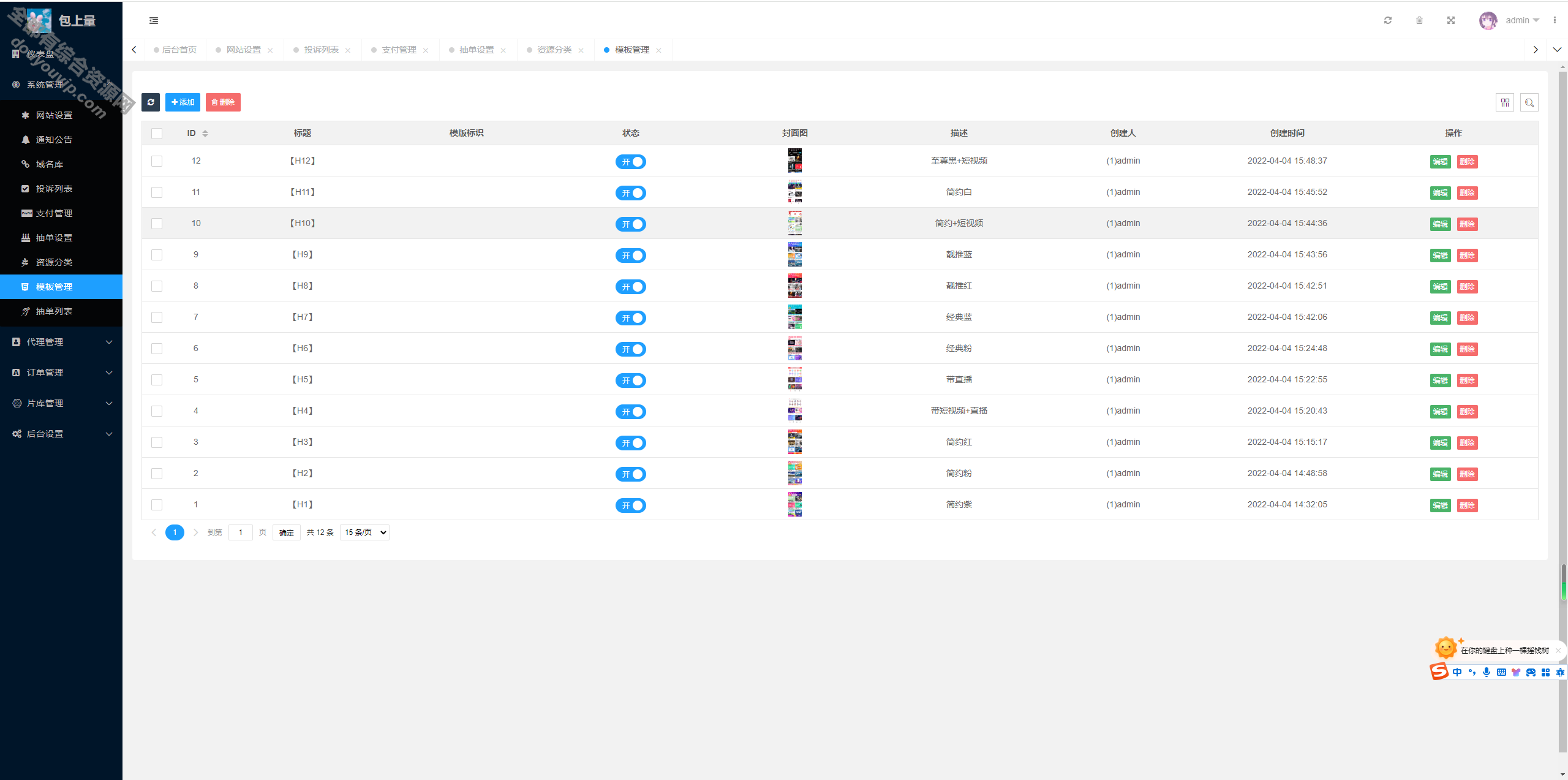Click the blue 添加 button
Image resolution: width=1568 pixels, height=780 pixels.
pyautogui.click(x=183, y=102)
